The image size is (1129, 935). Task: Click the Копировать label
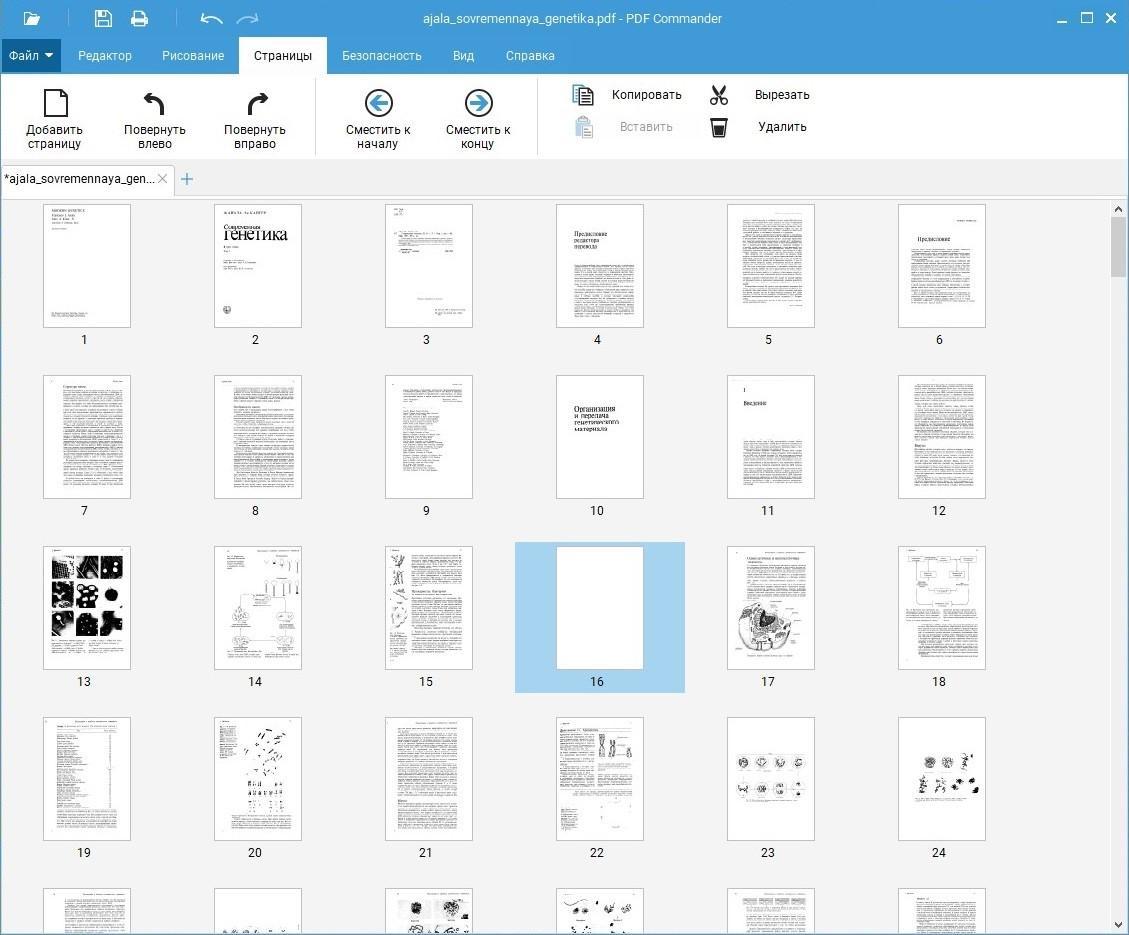coord(647,95)
